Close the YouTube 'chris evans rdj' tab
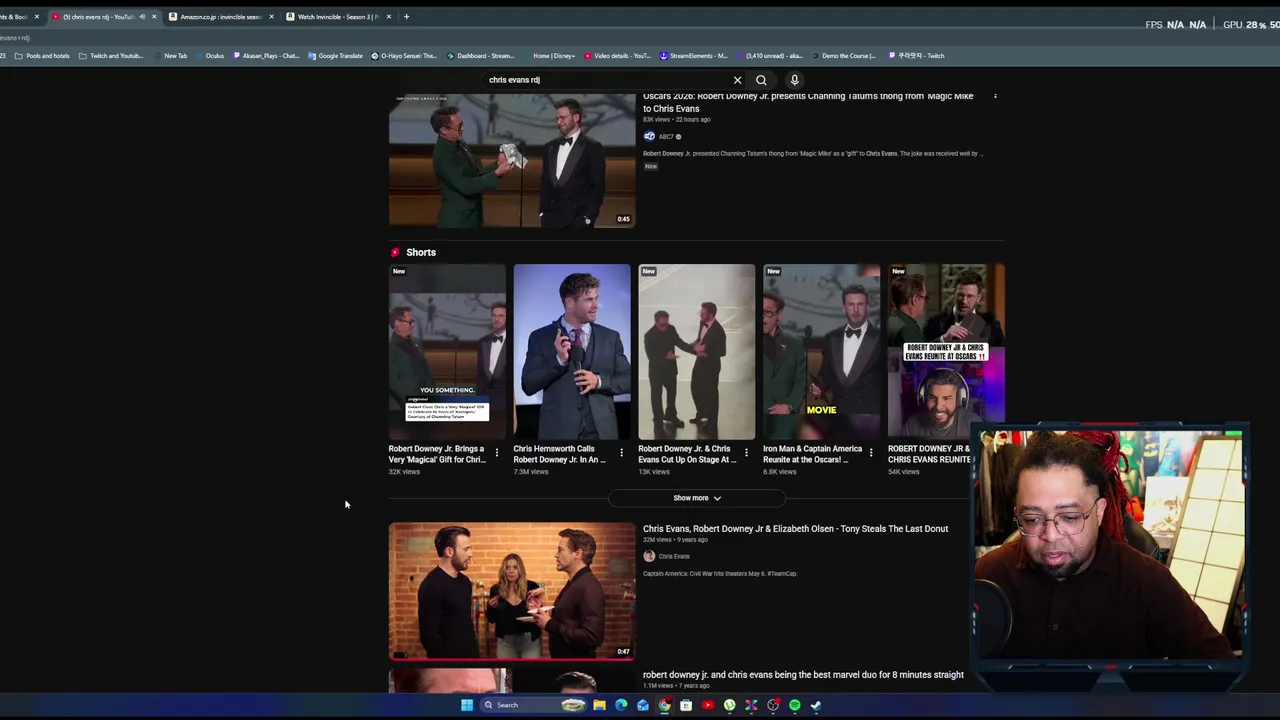This screenshot has height=720, width=1280. click(x=154, y=17)
